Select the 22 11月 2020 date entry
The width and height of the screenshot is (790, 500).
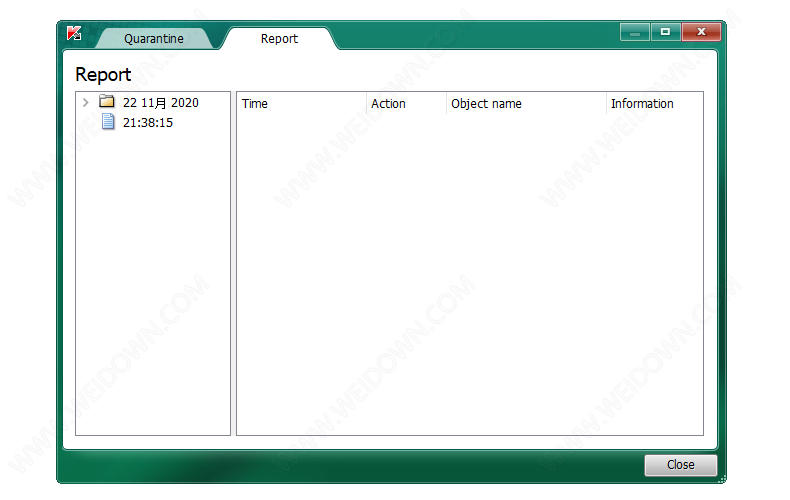click(x=160, y=103)
